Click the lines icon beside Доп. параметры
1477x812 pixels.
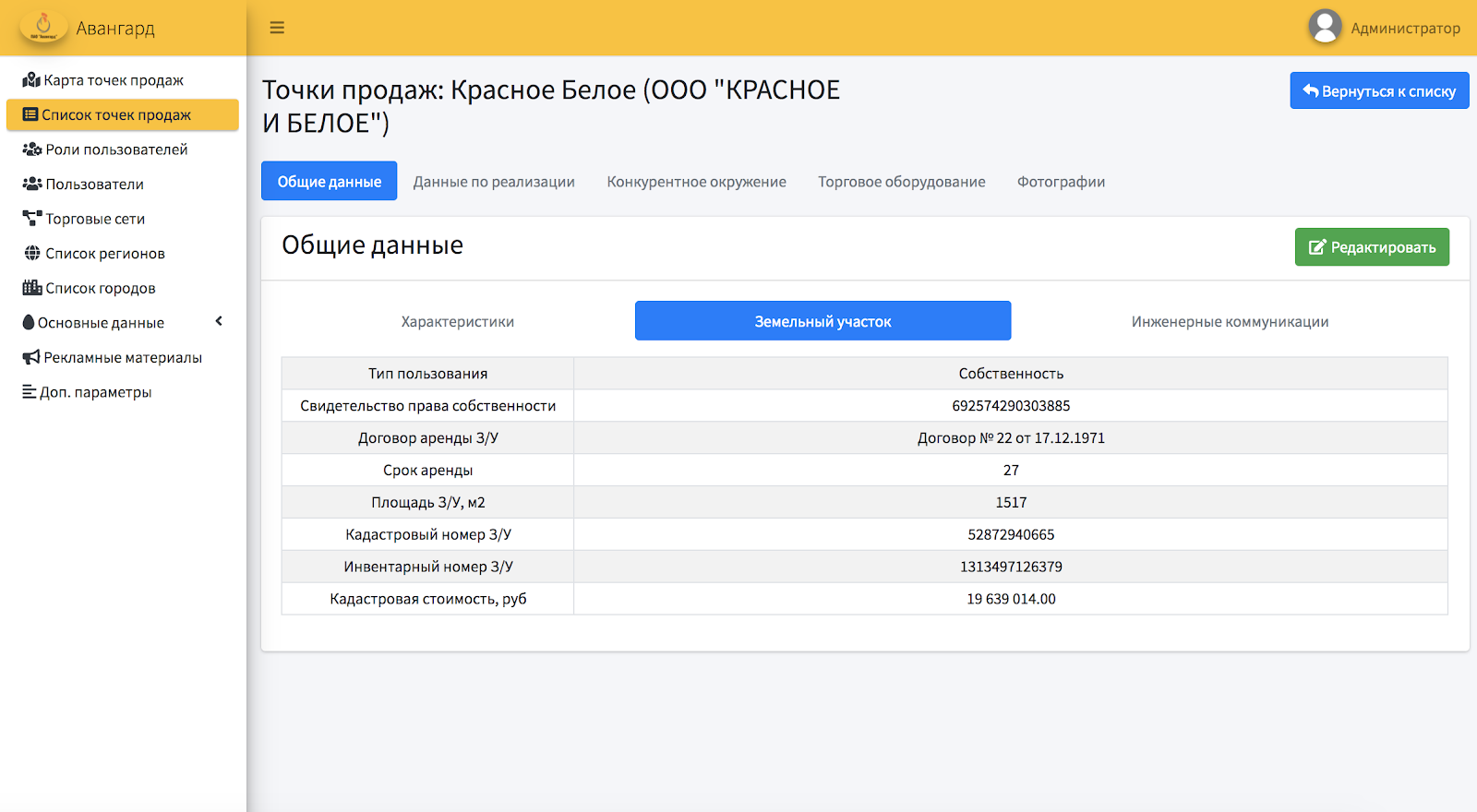(x=30, y=392)
